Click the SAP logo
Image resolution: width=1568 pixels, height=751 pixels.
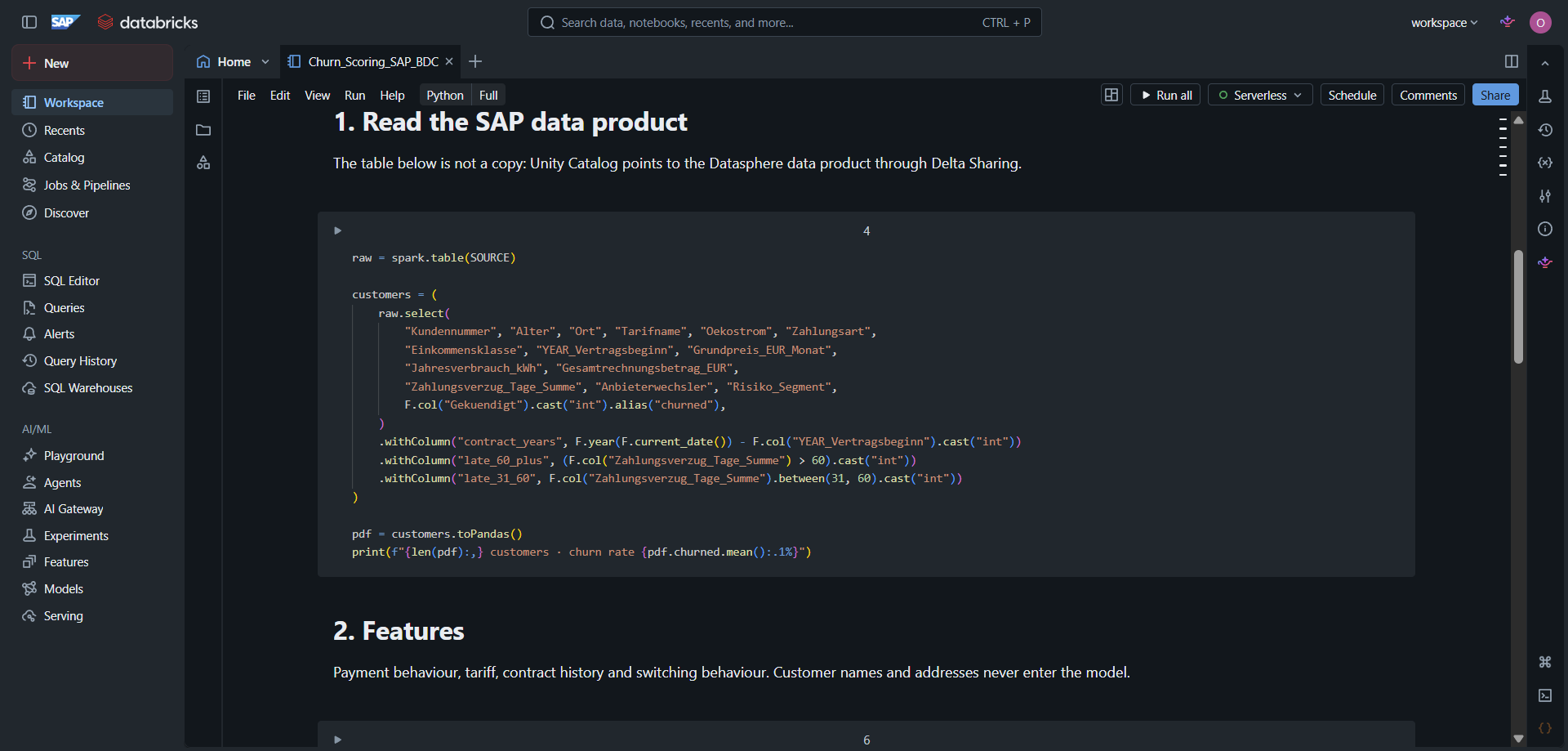pos(65,22)
